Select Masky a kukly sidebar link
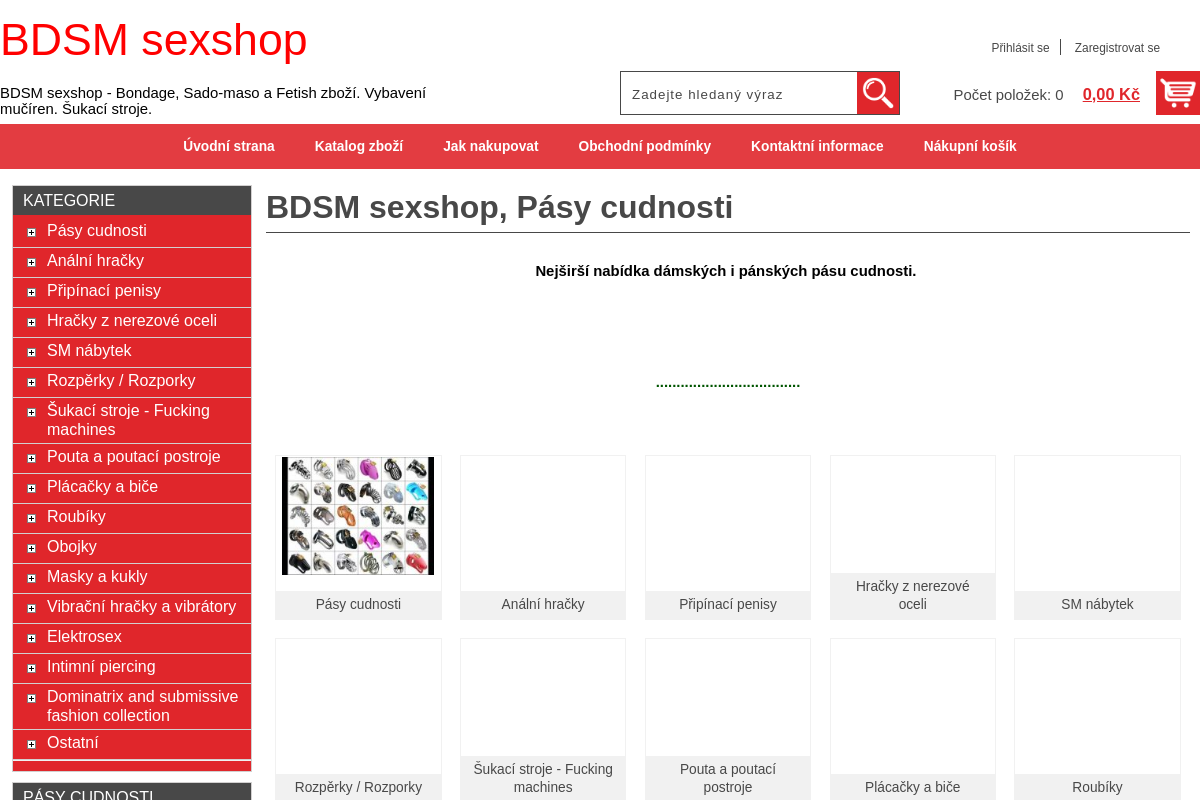The height and width of the screenshot is (800, 1200). [97, 577]
